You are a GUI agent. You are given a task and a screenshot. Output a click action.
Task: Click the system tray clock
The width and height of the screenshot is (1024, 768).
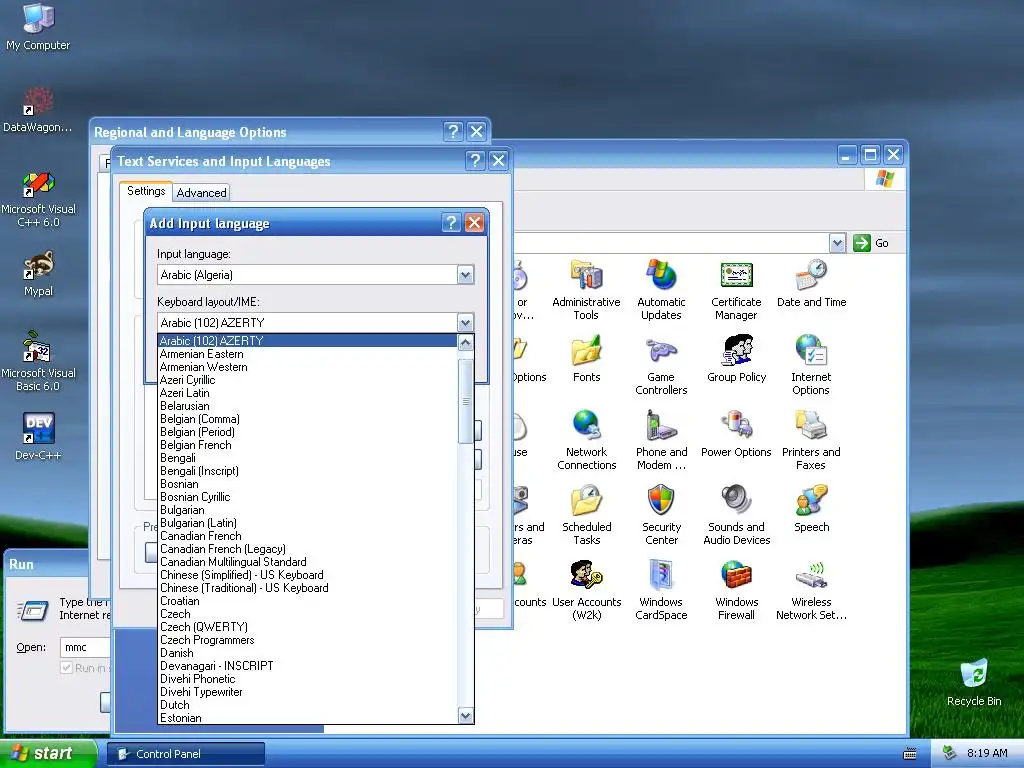(x=987, y=753)
